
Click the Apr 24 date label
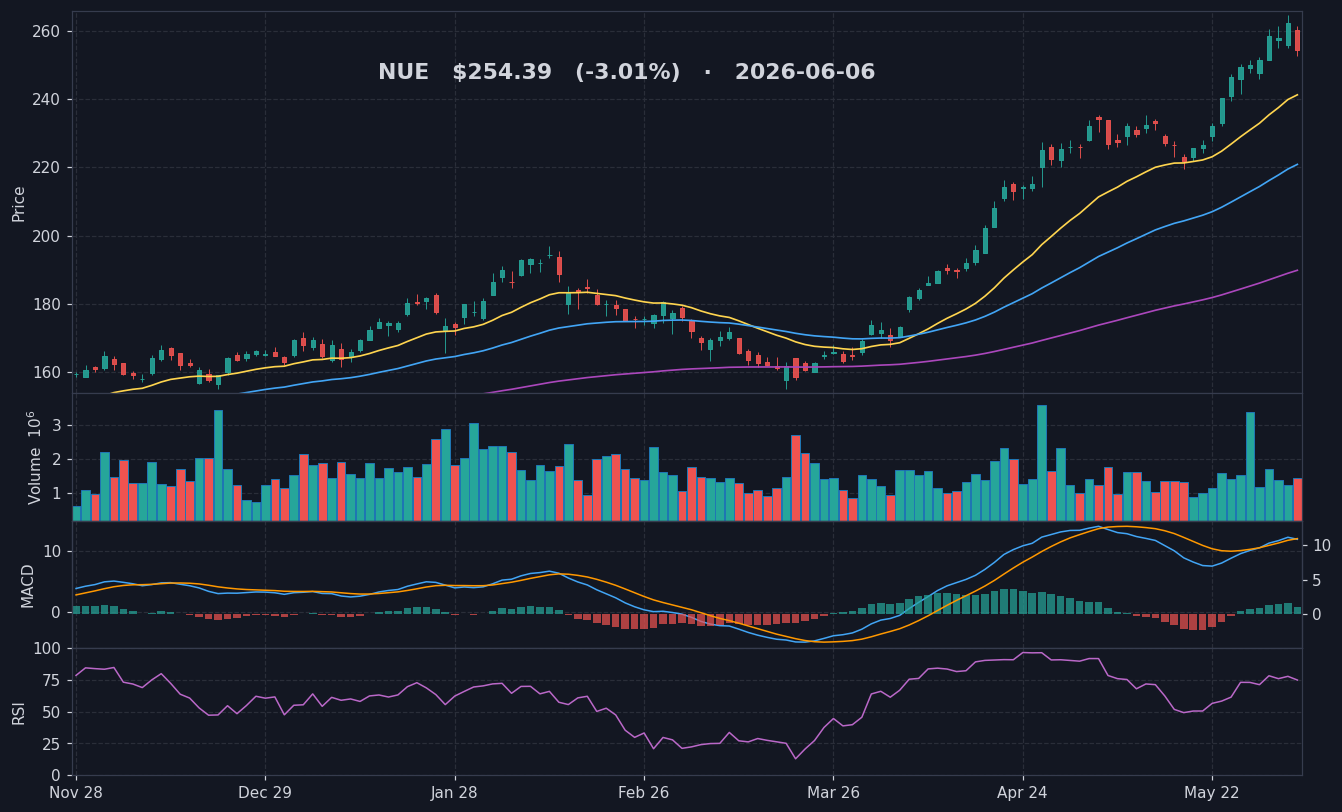pyautogui.click(x=1023, y=793)
